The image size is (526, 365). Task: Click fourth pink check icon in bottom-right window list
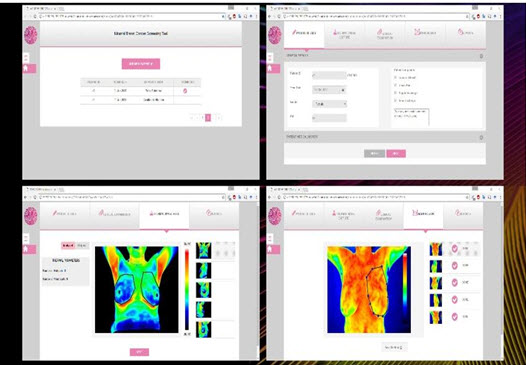pos(455,300)
